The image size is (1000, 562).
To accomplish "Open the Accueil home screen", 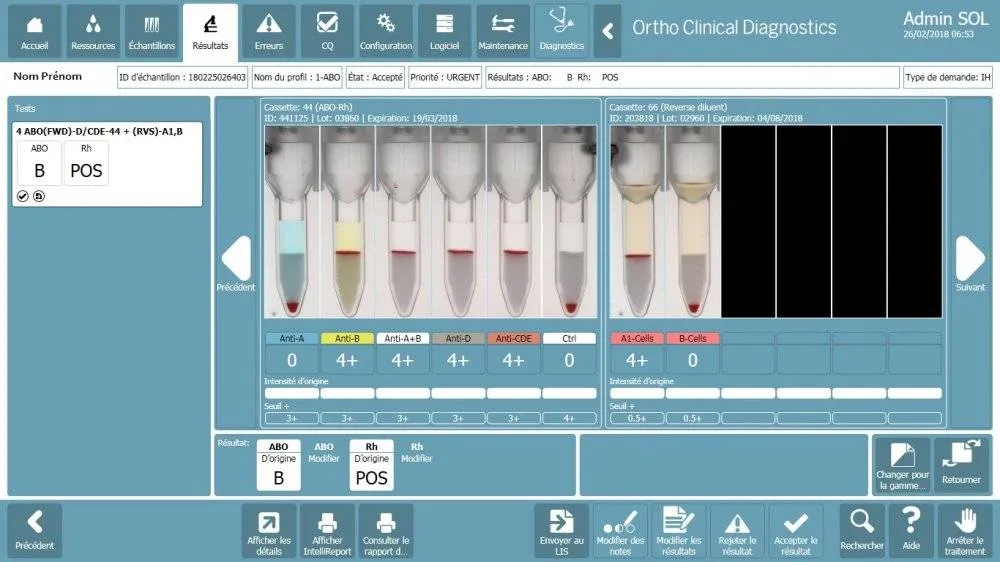I will tap(34, 31).
